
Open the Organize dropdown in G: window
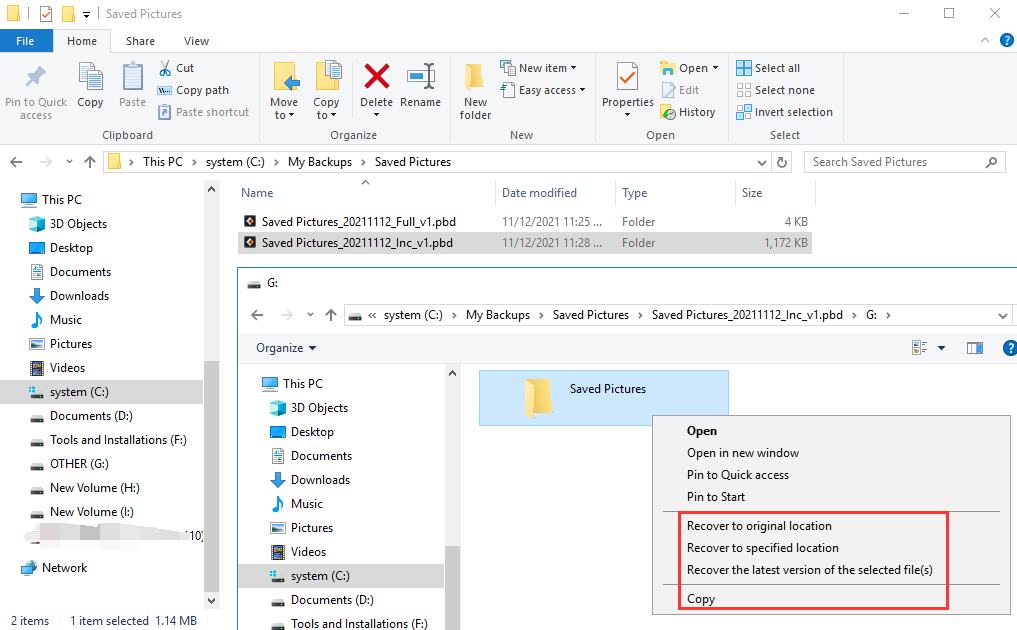click(x=286, y=348)
